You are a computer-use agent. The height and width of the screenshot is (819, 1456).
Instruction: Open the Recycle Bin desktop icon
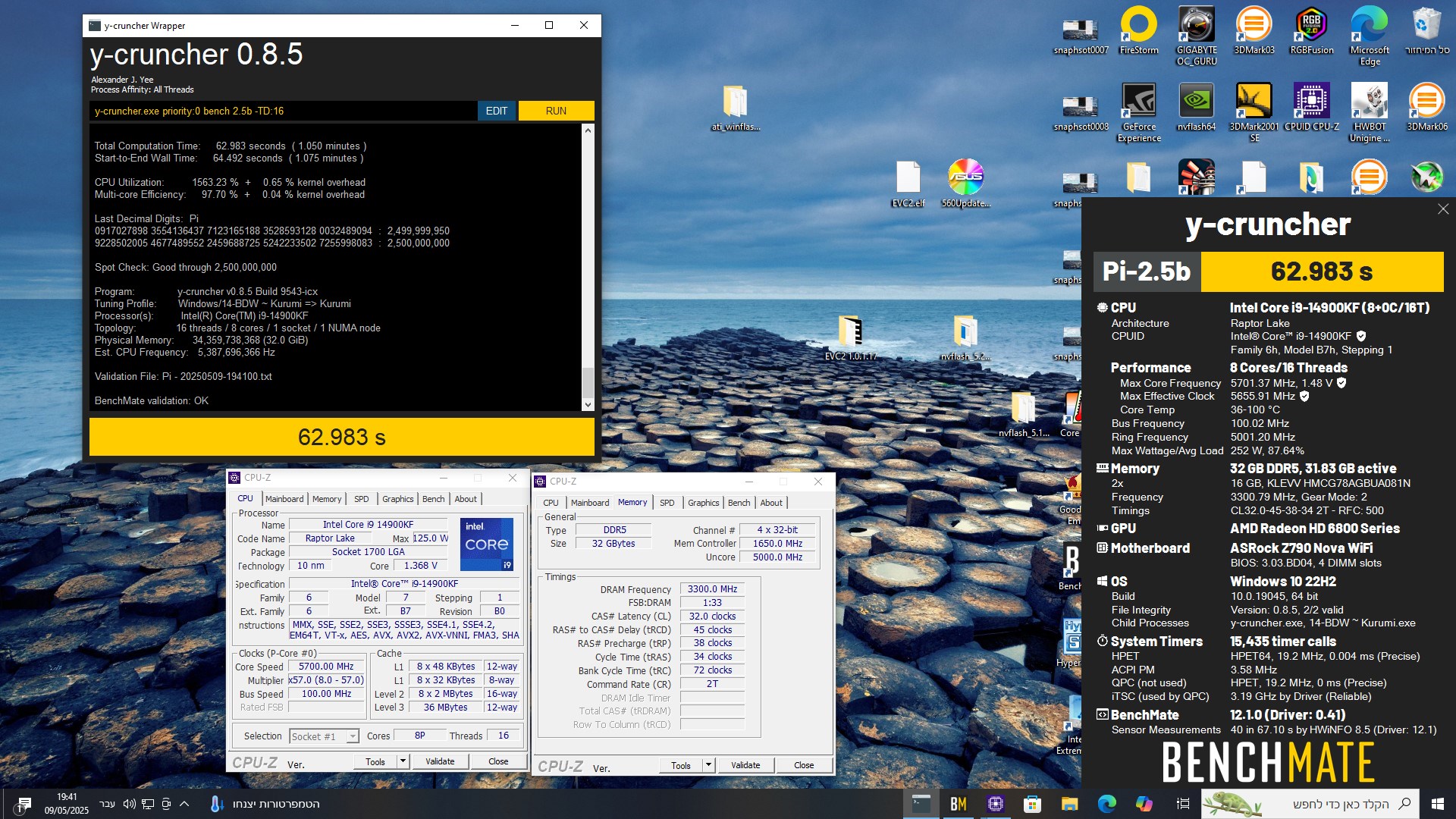pyautogui.click(x=1426, y=30)
